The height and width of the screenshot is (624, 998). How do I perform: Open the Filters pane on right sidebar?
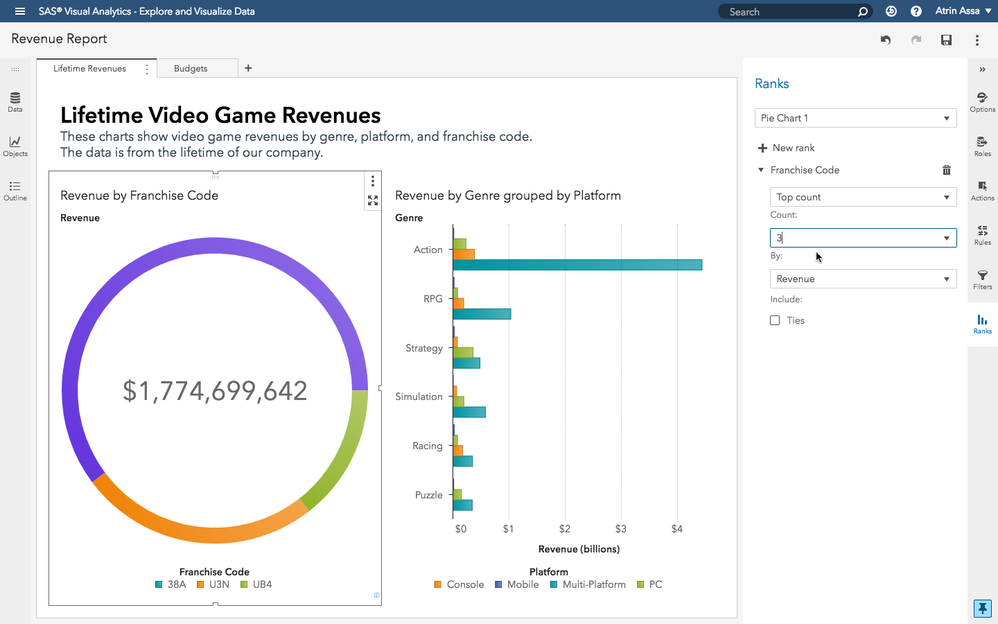pyautogui.click(x=982, y=279)
